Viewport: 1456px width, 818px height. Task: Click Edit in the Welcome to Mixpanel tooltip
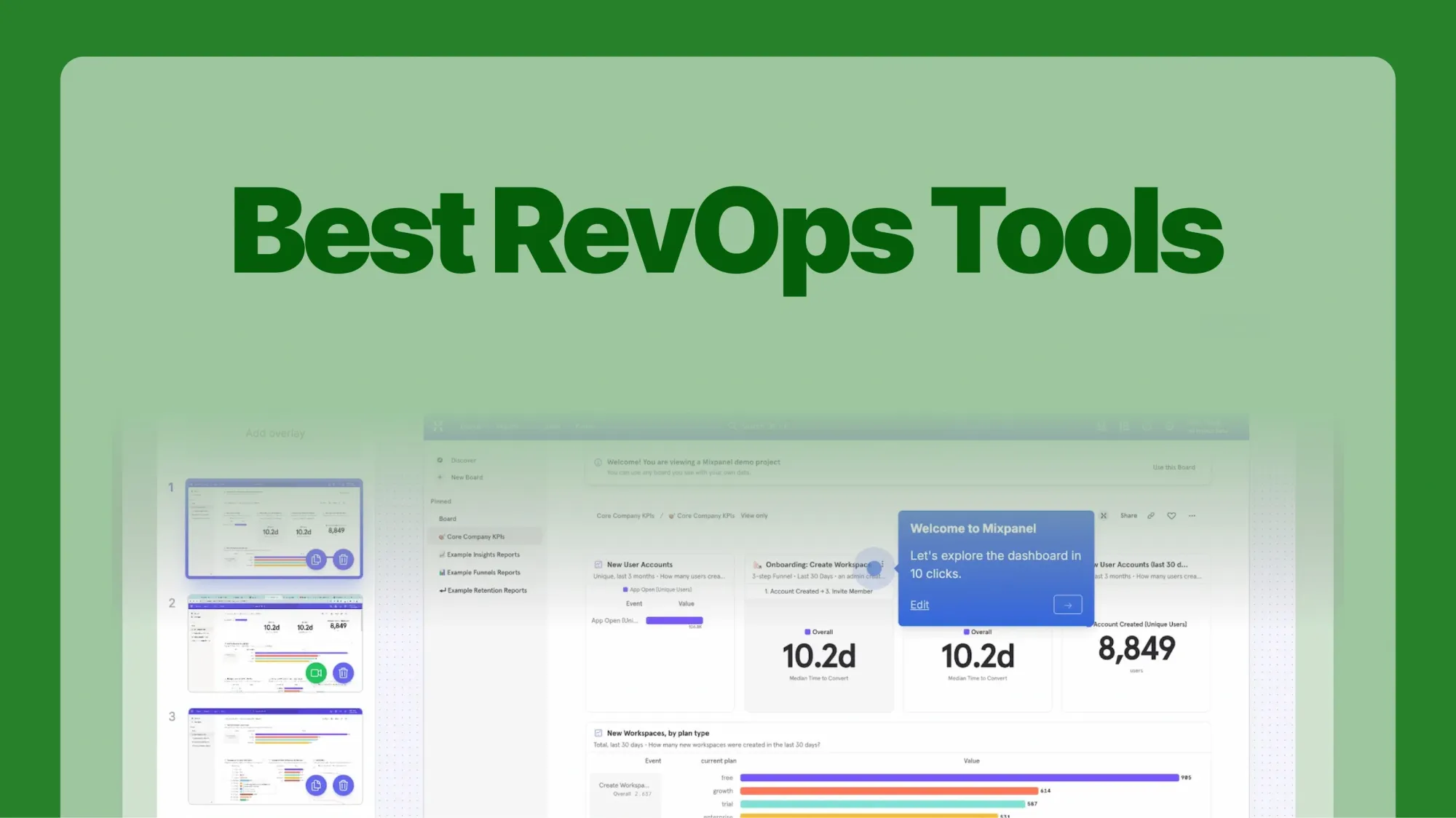pos(919,604)
